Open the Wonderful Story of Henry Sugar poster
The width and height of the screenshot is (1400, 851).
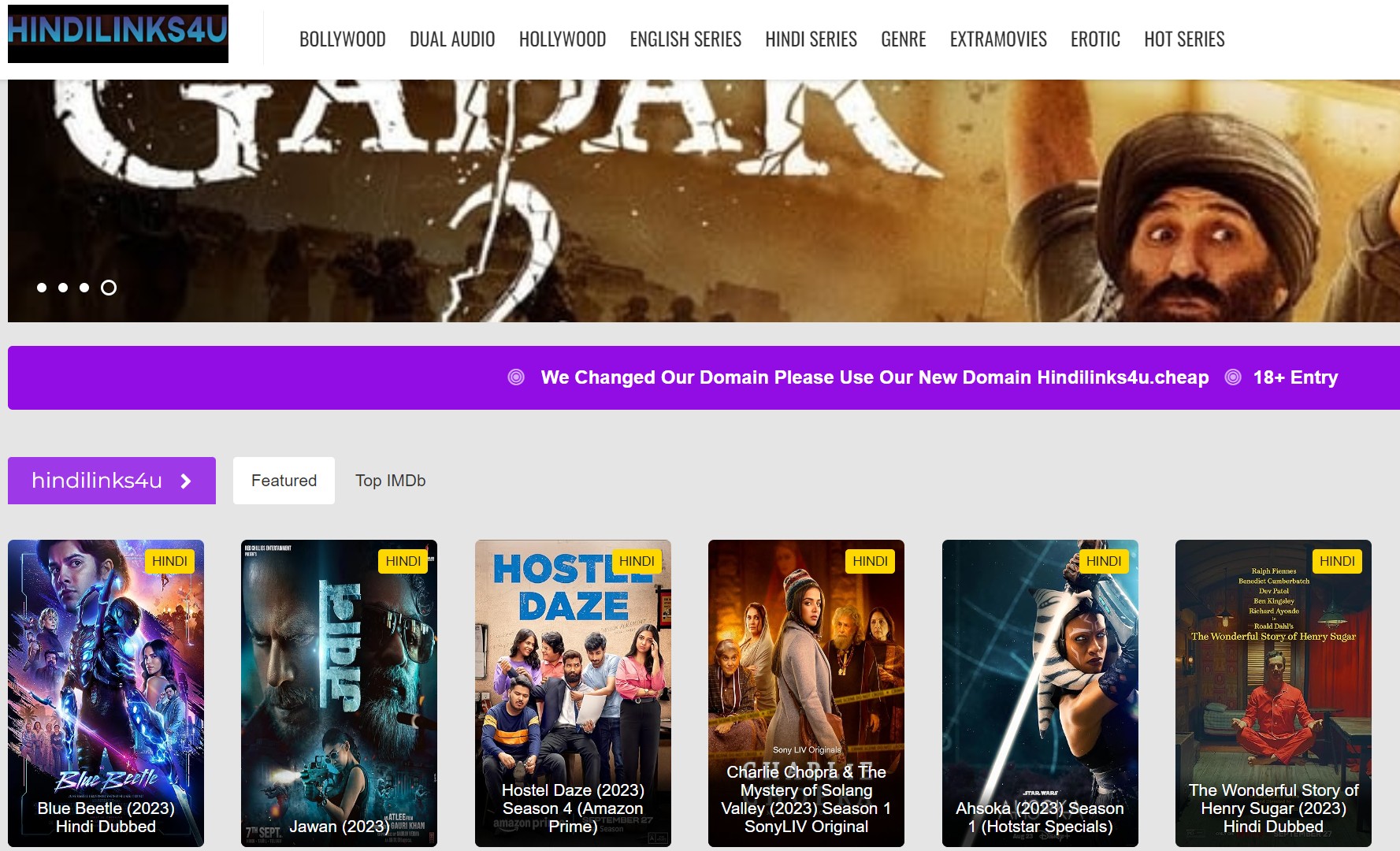(1273, 693)
